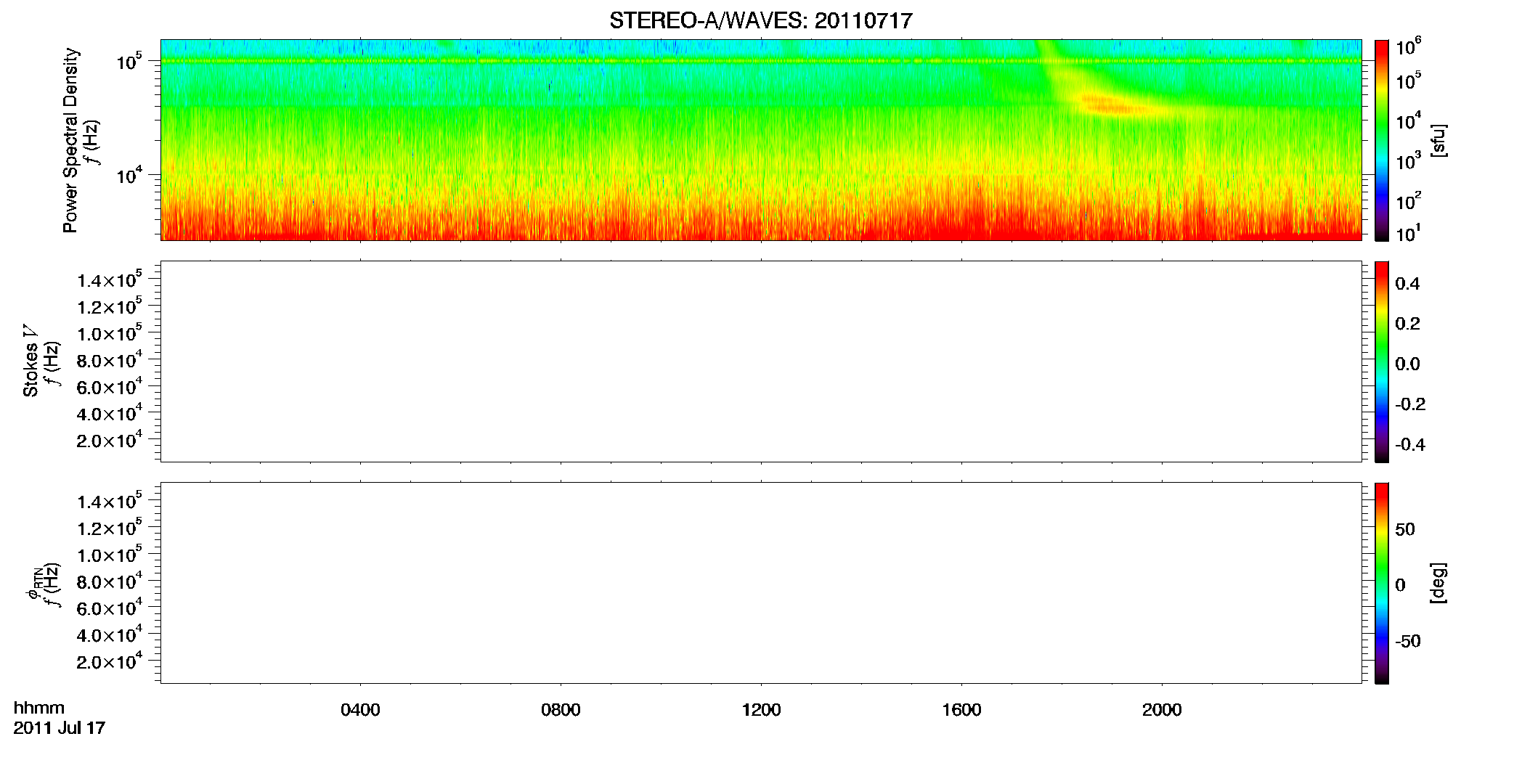Click the 0800 time axis label

(x=561, y=710)
